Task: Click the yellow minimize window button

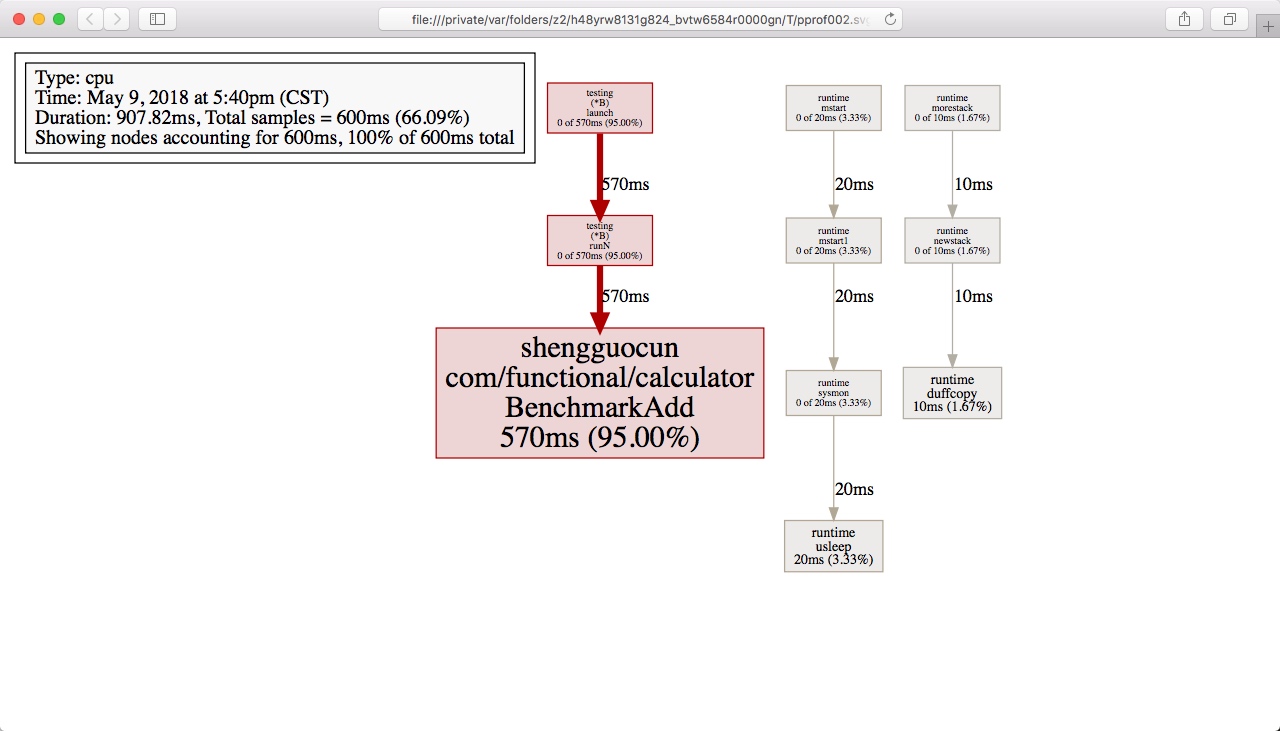Action: click(x=39, y=19)
